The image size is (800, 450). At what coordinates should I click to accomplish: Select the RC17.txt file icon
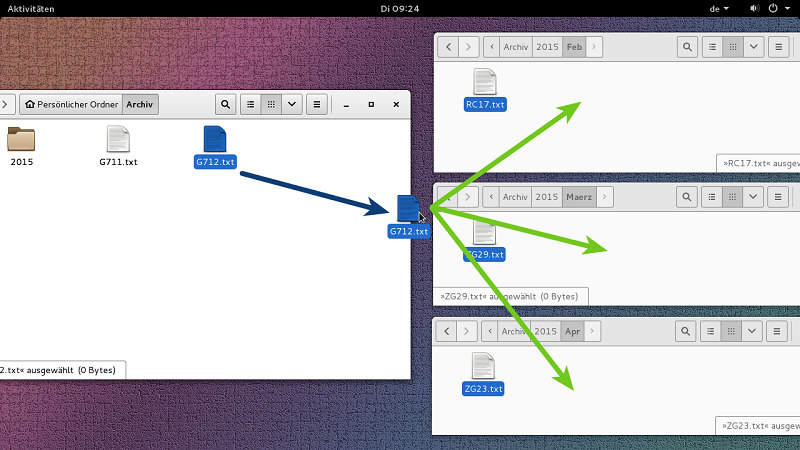coord(484,82)
